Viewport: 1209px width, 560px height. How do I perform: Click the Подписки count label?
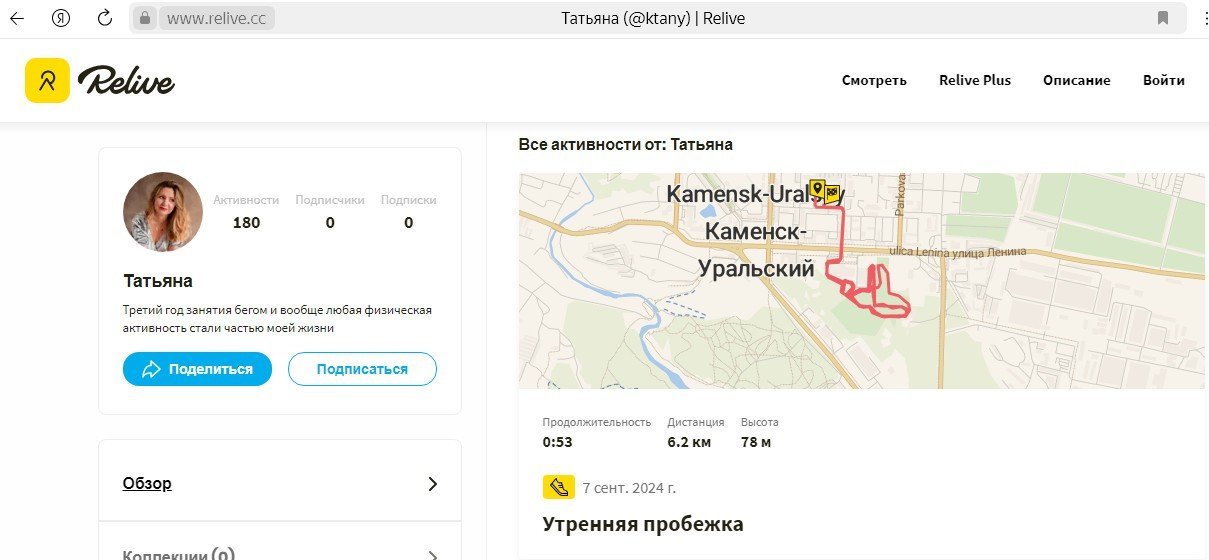point(409,200)
